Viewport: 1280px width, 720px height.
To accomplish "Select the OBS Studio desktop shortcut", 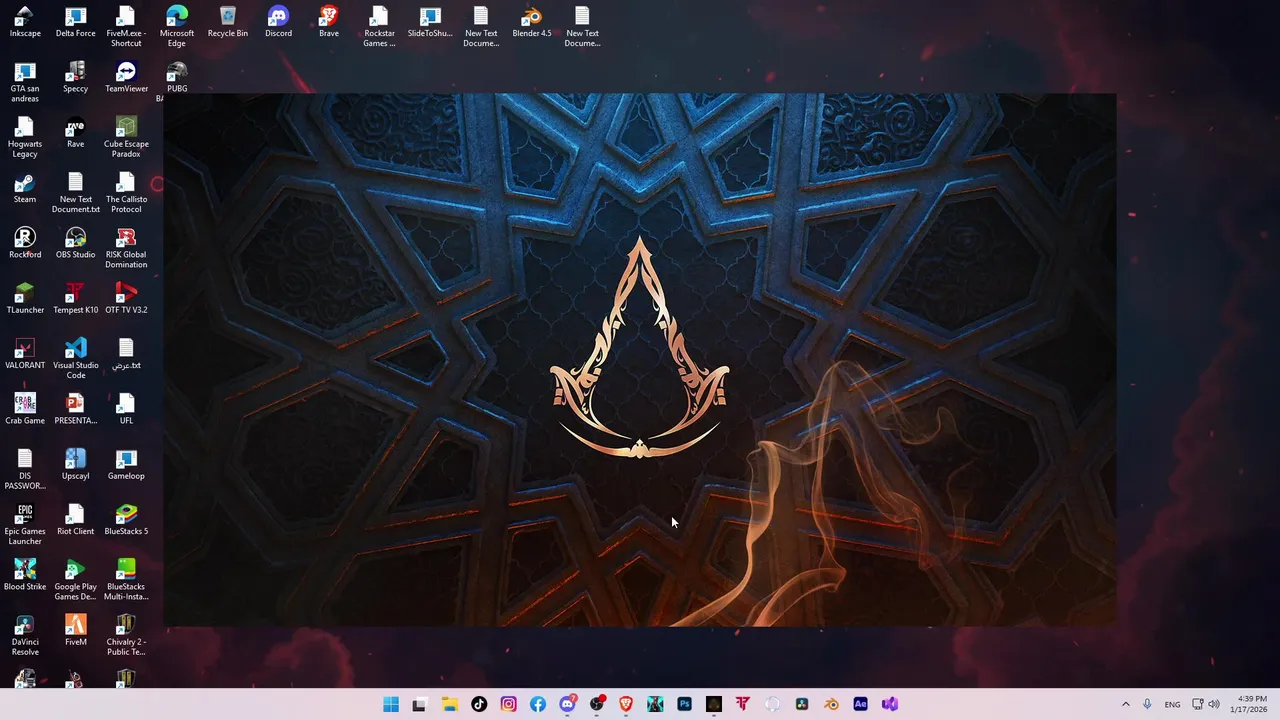I will click(x=75, y=243).
